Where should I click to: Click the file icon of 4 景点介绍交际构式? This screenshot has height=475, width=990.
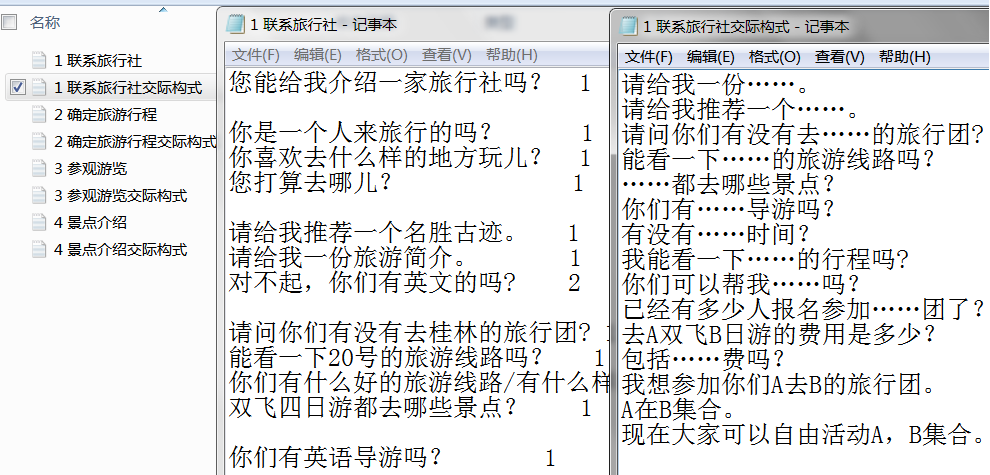pos(39,250)
